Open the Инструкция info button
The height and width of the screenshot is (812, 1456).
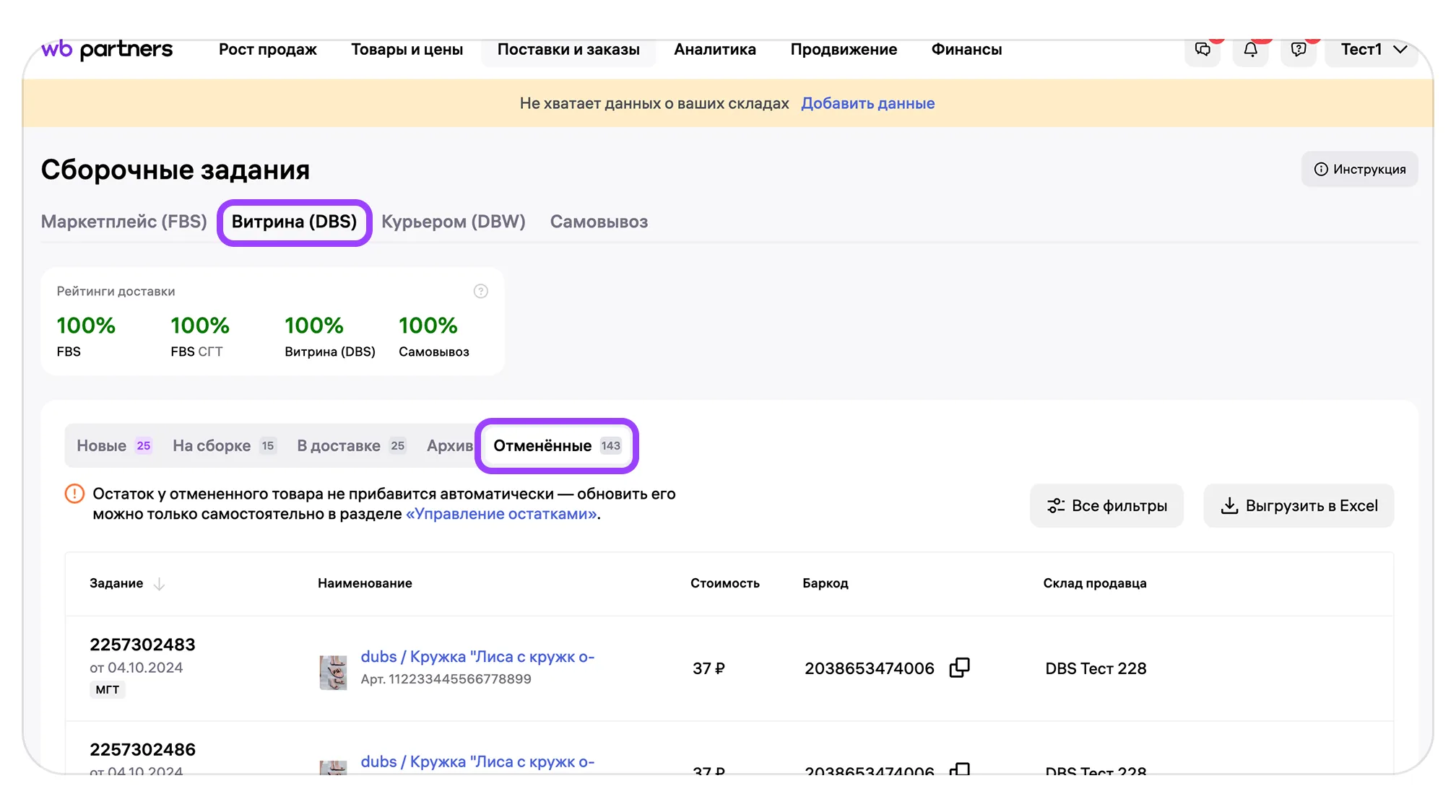pyautogui.click(x=1359, y=170)
